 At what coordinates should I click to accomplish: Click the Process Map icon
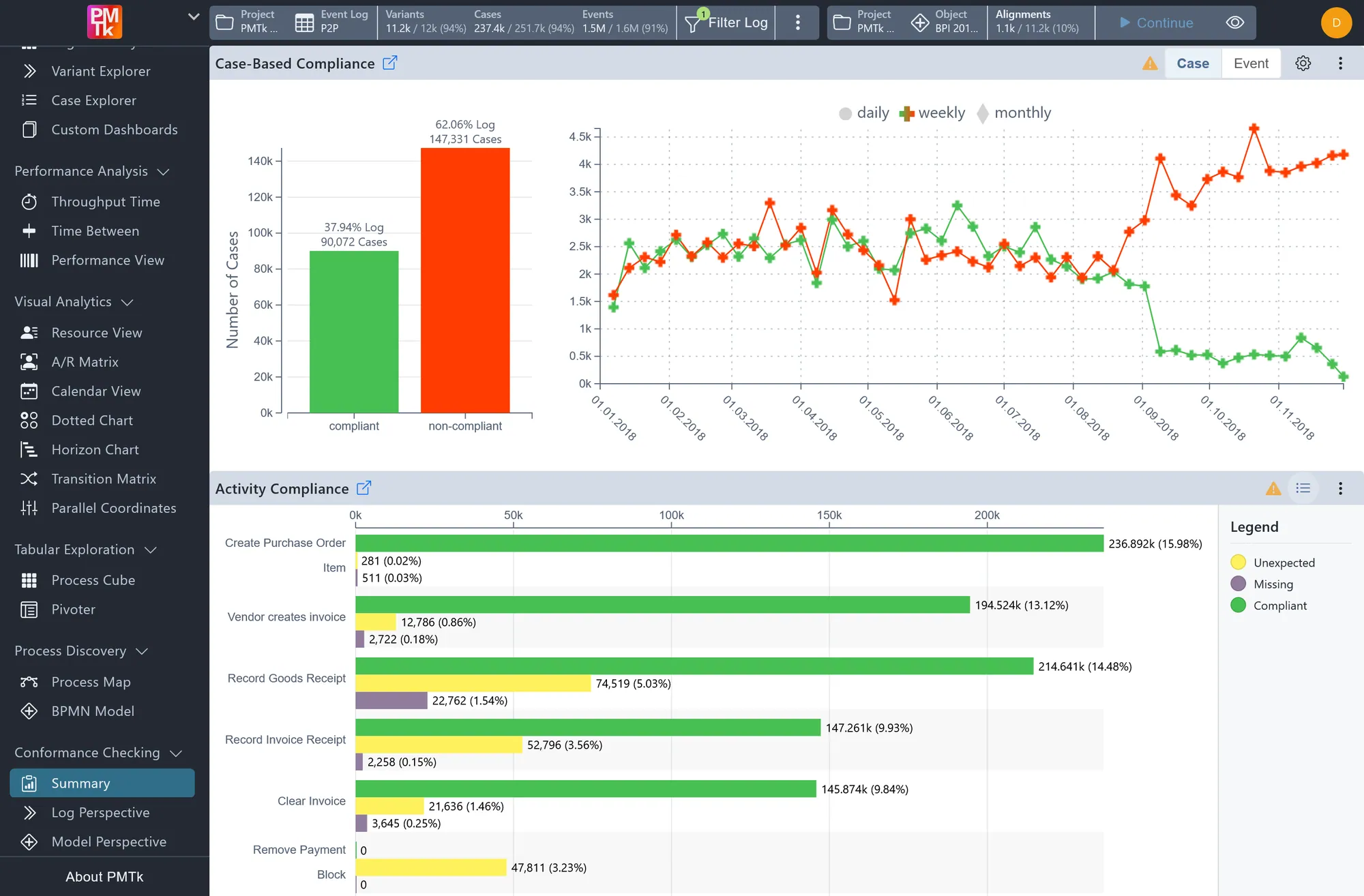(x=29, y=682)
